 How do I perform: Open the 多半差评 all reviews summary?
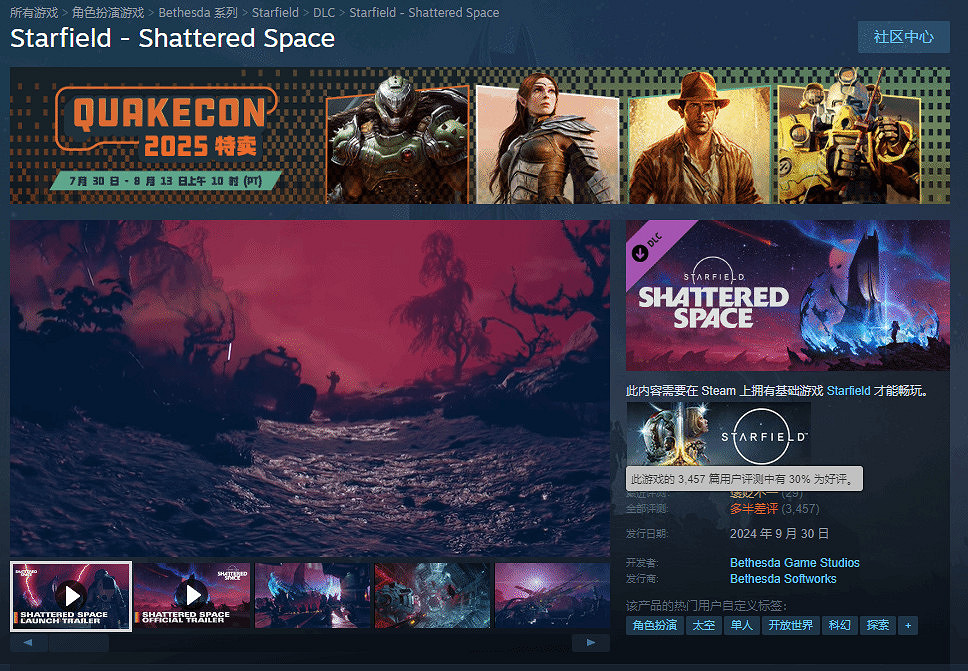tap(753, 509)
